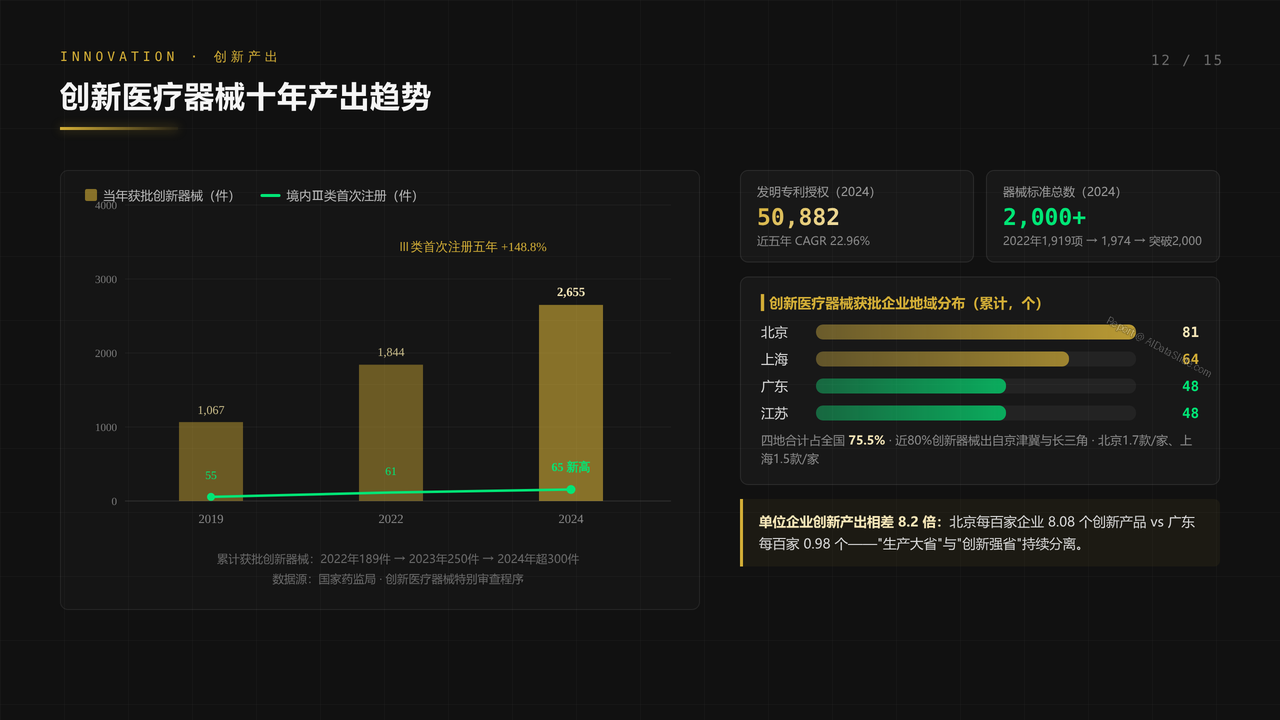Select the 2024 bar in the chart
This screenshot has width=1280, height=720.
[x=571, y=403]
